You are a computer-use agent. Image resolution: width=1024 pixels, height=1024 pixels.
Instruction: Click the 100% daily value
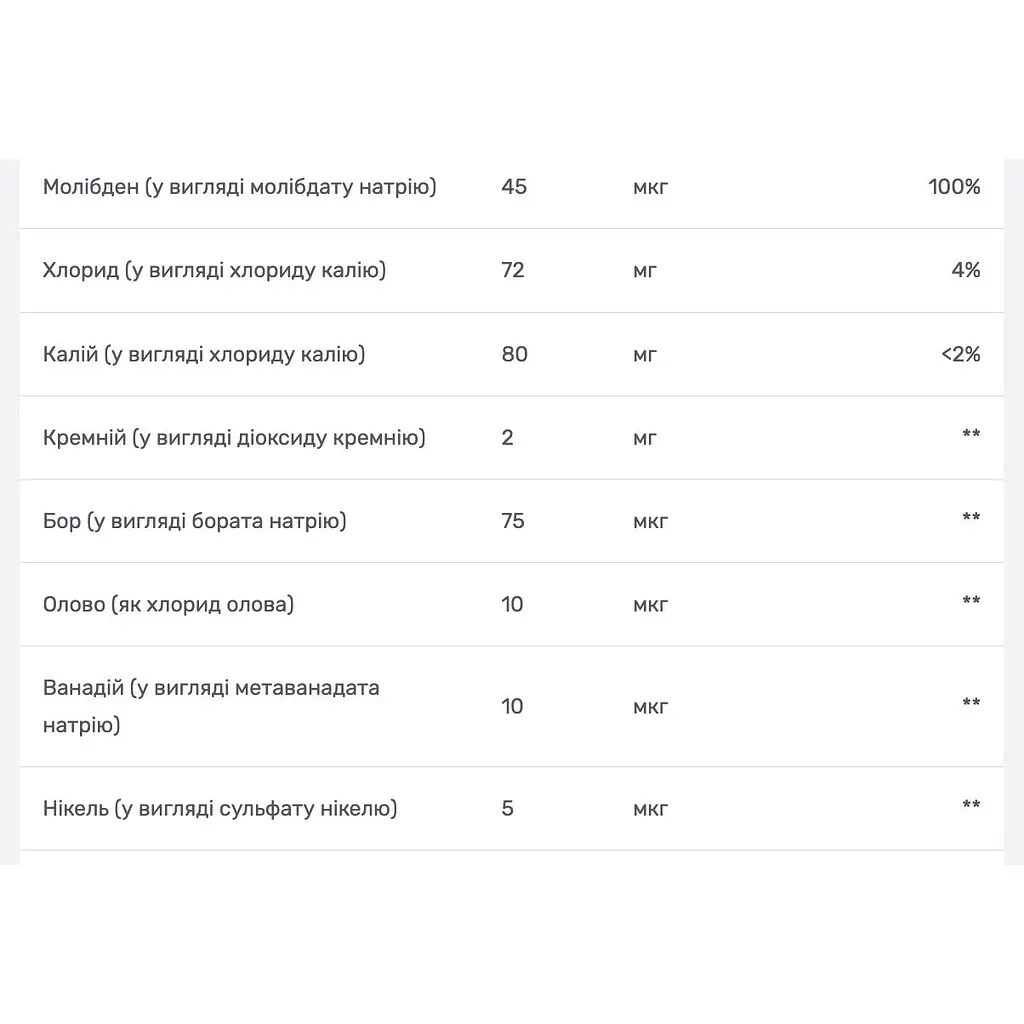[x=954, y=187]
